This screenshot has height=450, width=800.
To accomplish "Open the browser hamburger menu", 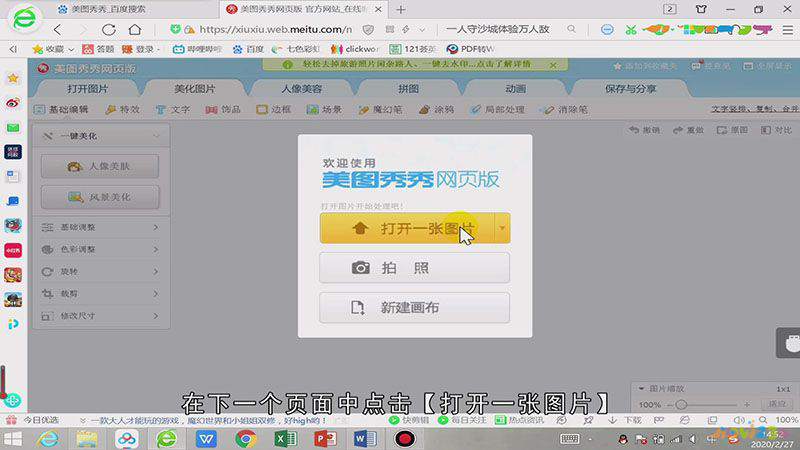I will pos(788,30).
